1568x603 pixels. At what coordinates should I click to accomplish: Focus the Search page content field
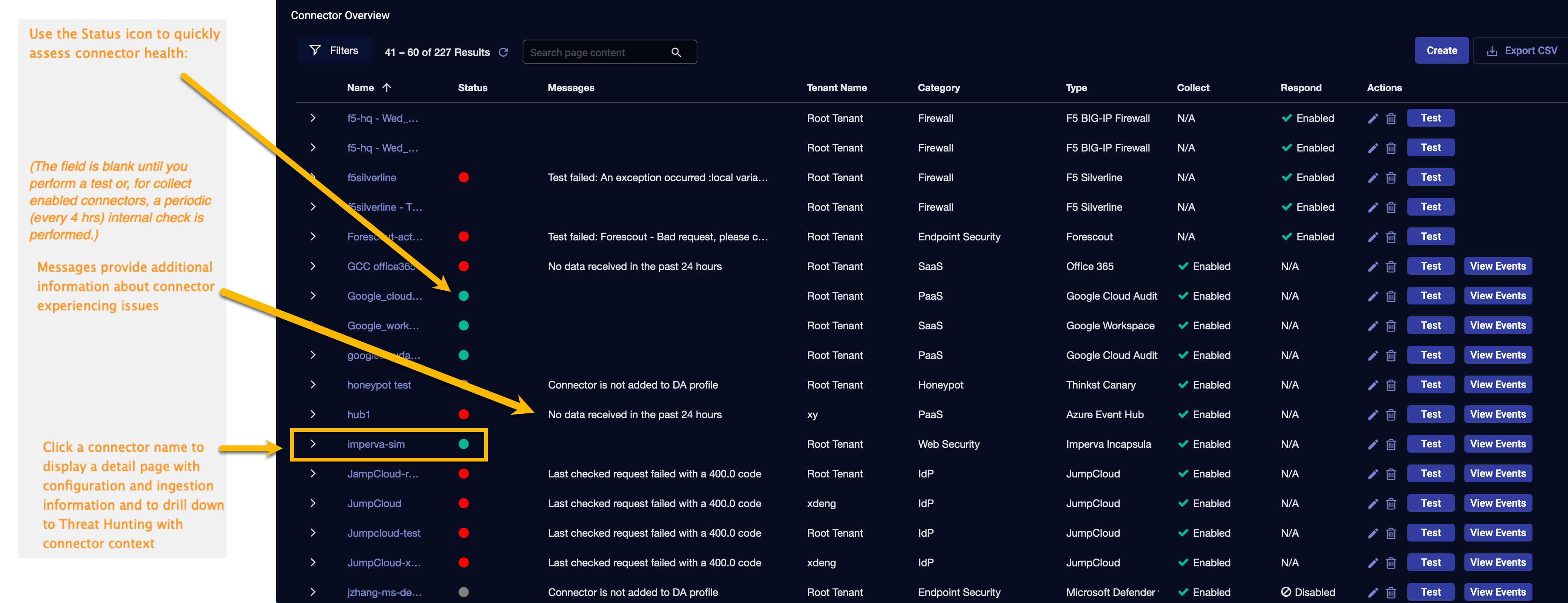point(597,52)
